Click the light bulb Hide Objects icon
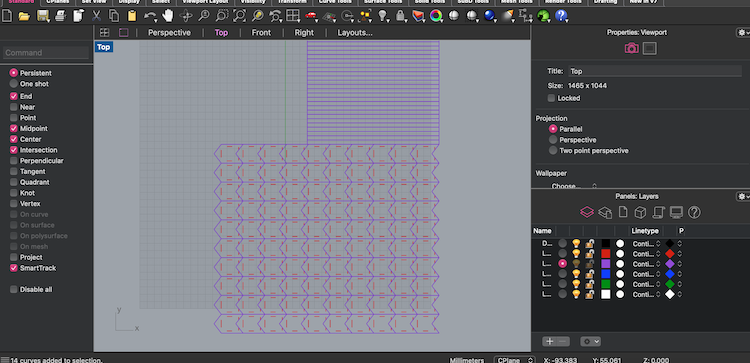Image resolution: width=750 pixels, height=363 pixels. [x=383, y=16]
